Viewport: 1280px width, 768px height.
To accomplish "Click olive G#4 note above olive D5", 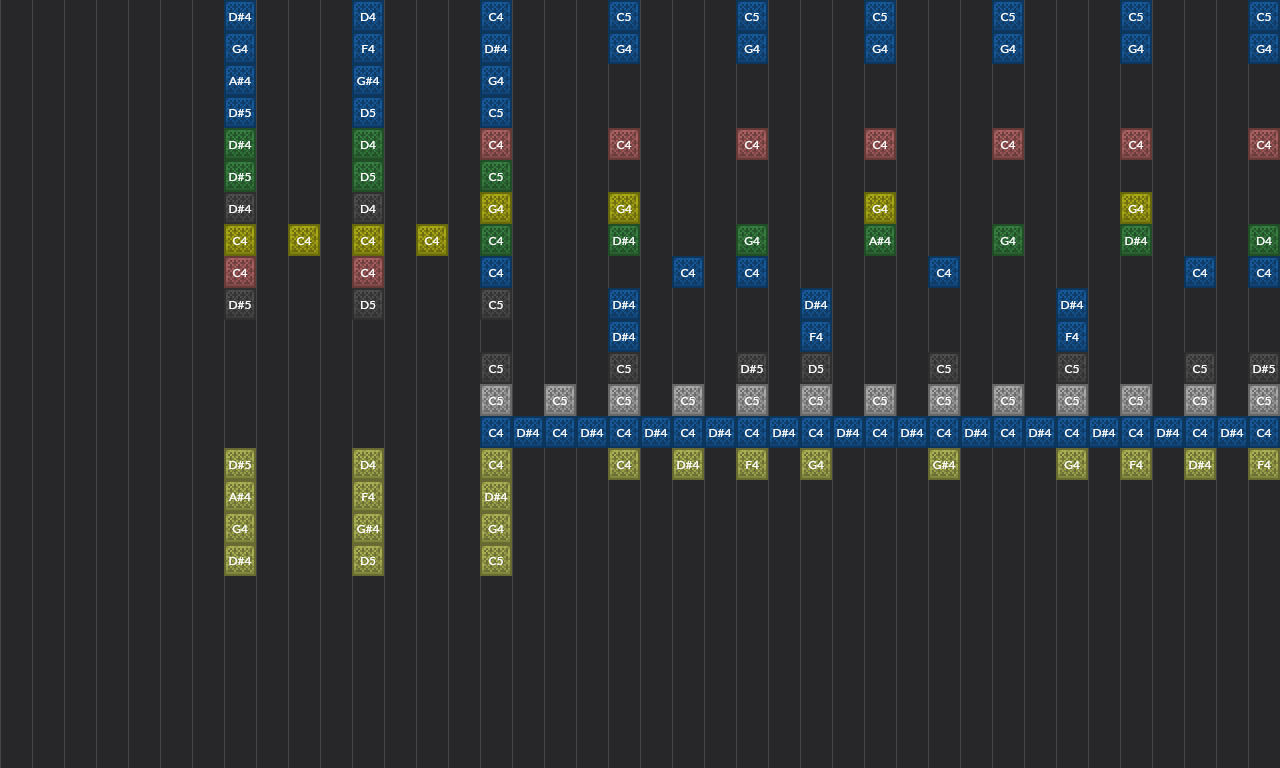I will pos(368,529).
